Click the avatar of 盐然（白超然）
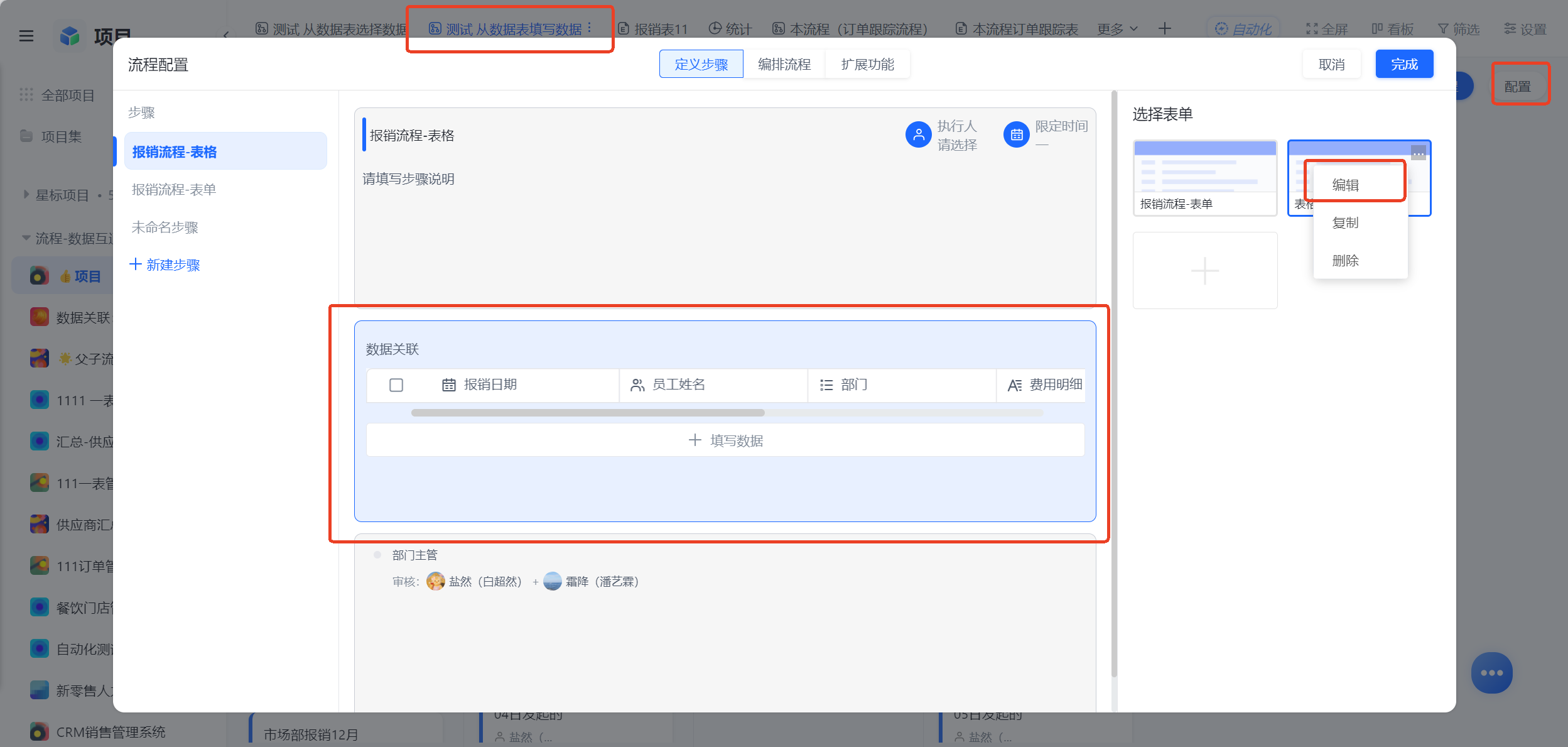 435,581
